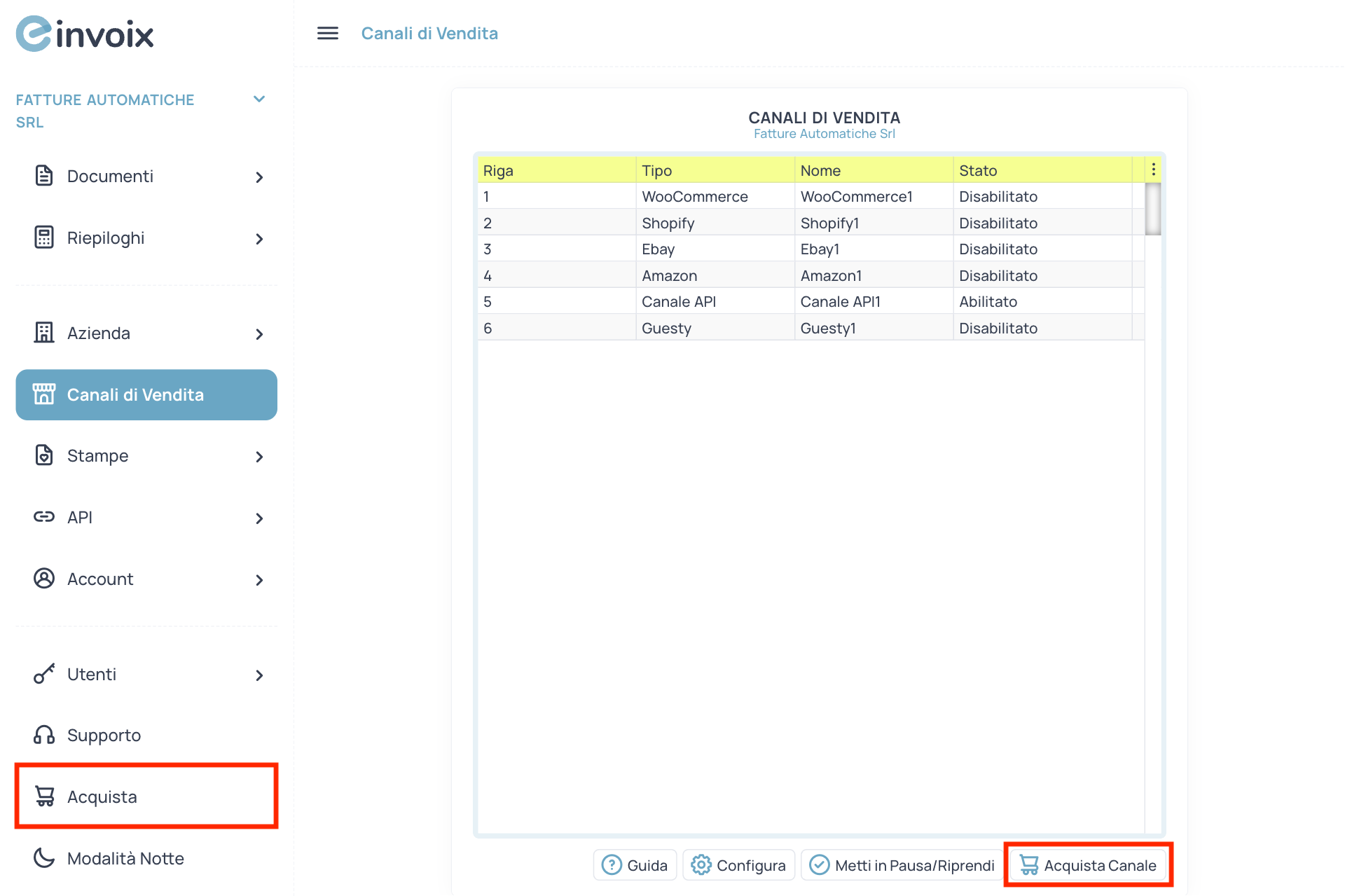Click the invoix logo

pyautogui.click(x=85, y=34)
